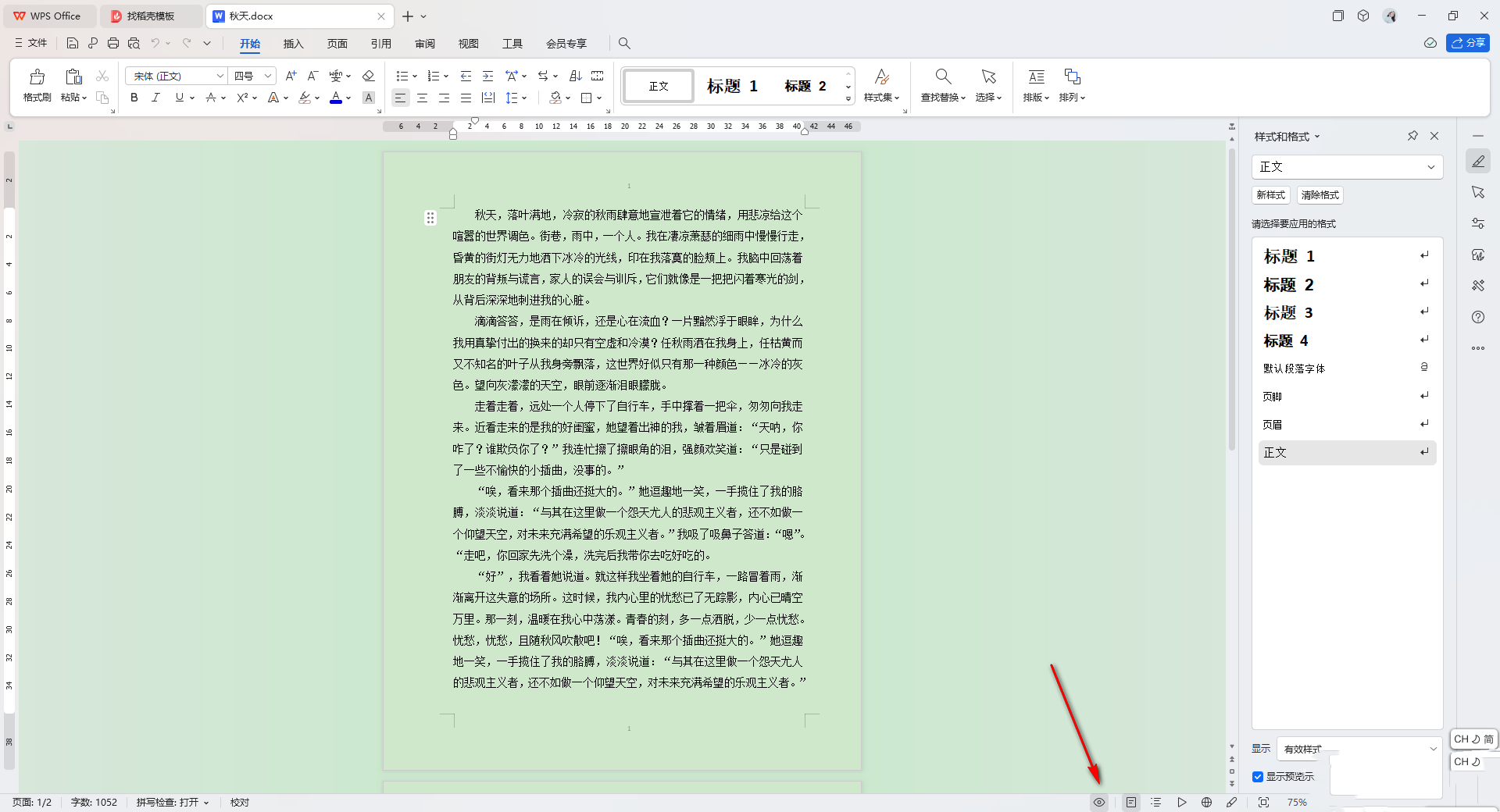Click the clear formatting eraser icon

point(369,76)
